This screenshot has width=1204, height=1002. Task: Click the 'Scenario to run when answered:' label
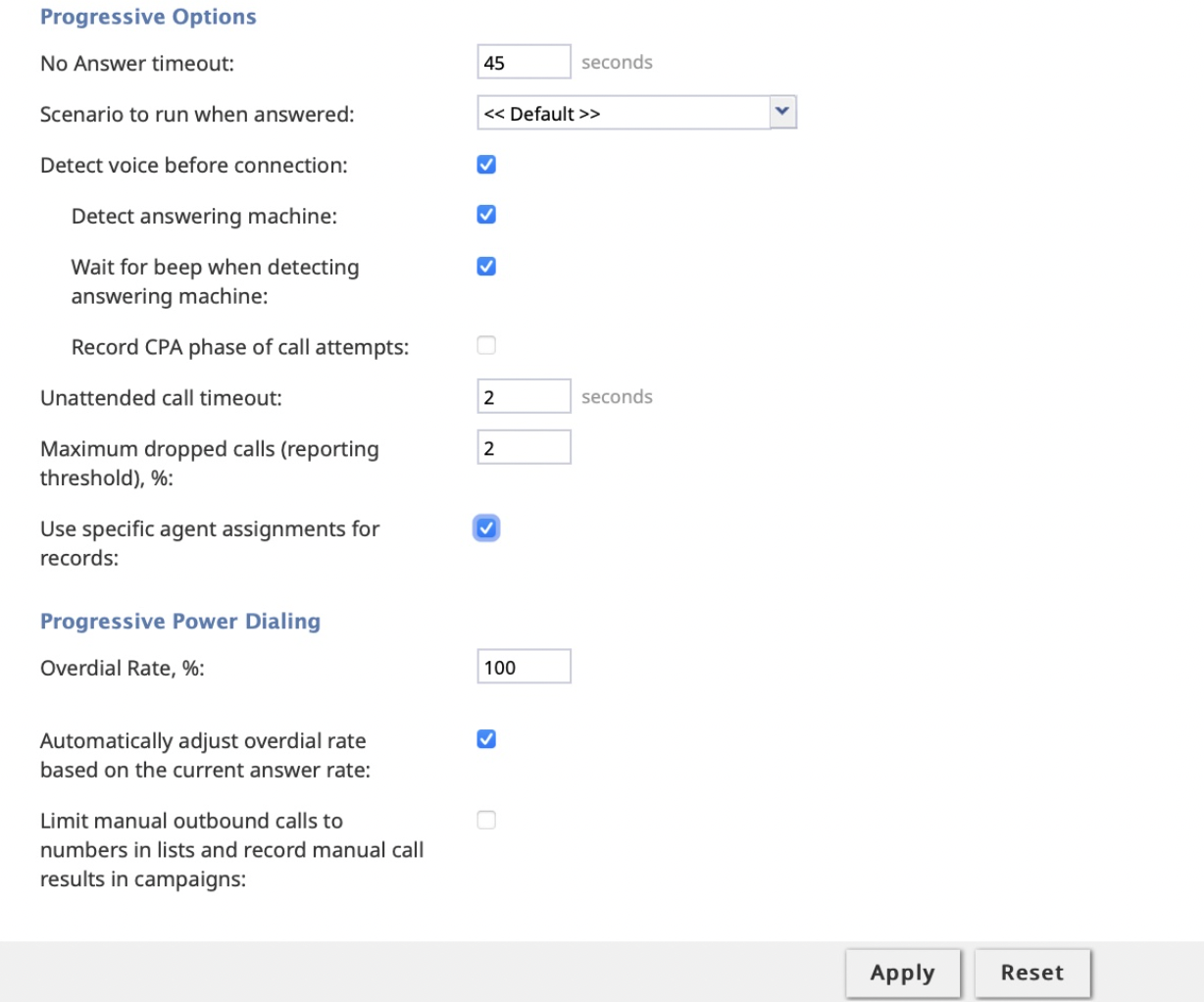[197, 115]
